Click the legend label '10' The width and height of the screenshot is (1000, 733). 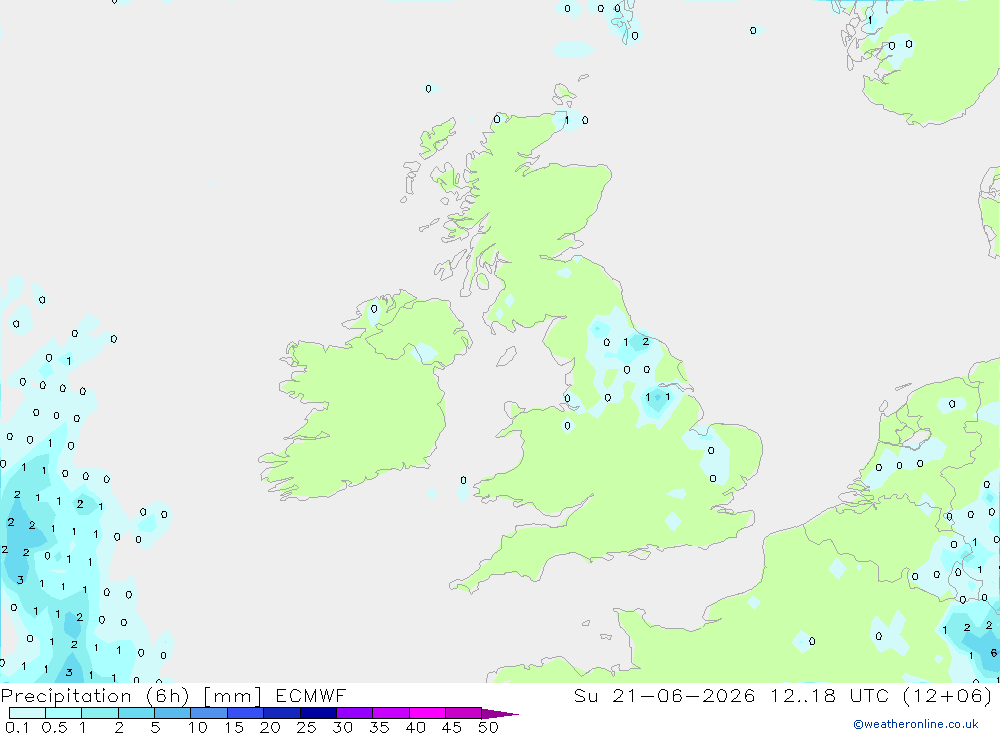coord(198,727)
